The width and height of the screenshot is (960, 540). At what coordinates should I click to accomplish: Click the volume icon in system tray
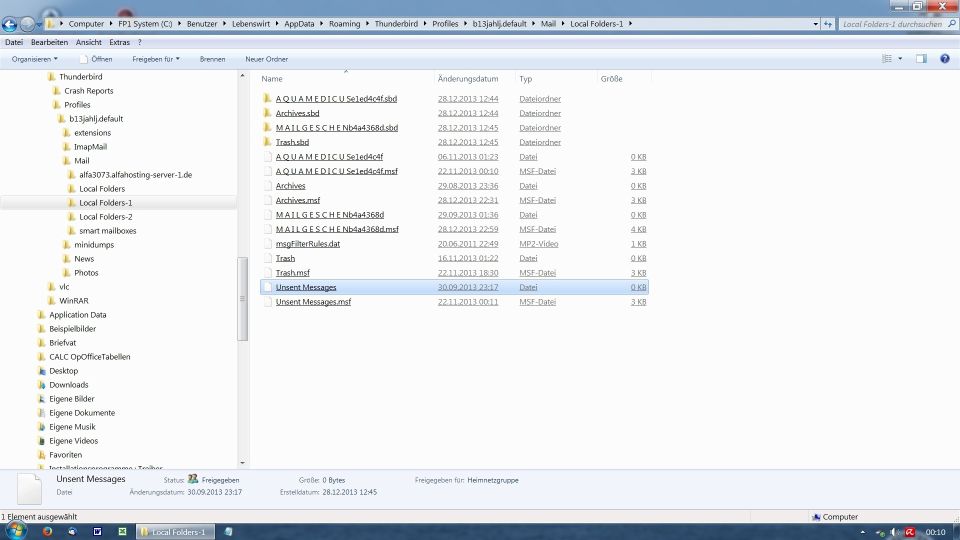(x=894, y=532)
